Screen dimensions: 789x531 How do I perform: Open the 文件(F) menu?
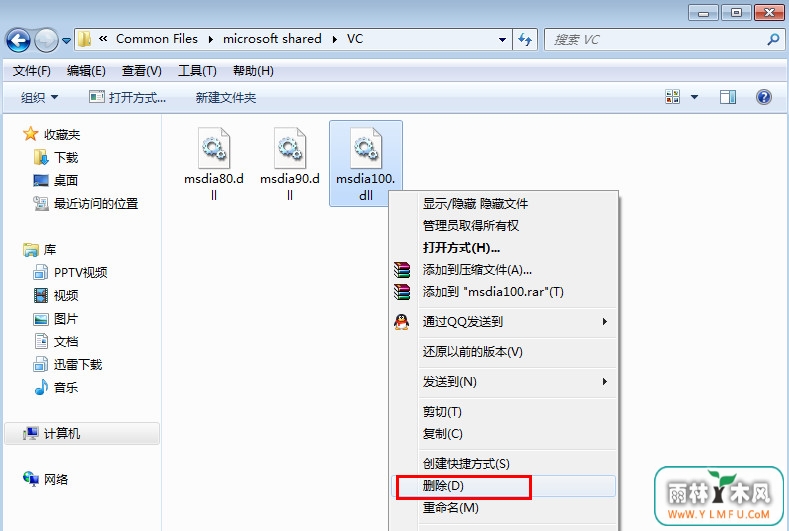point(32,71)
